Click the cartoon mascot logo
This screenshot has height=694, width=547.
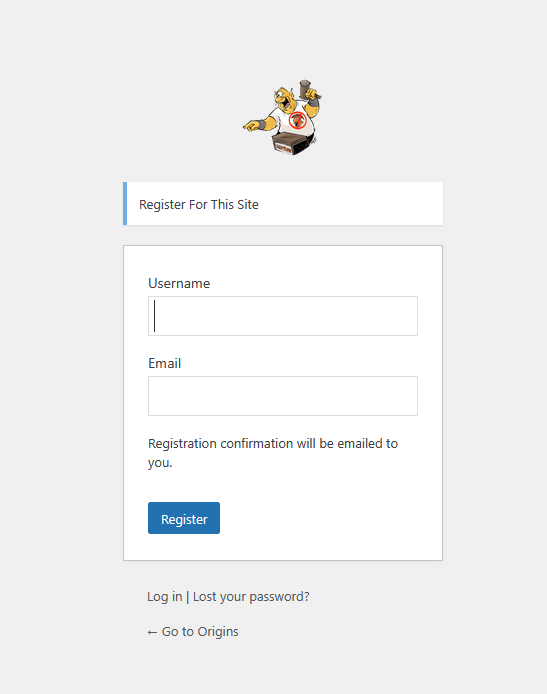coord(282,117)
